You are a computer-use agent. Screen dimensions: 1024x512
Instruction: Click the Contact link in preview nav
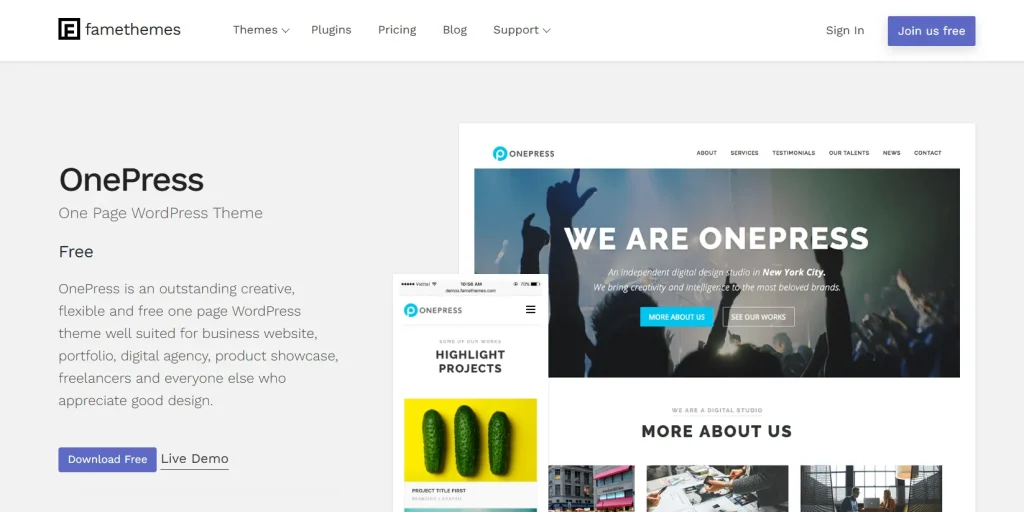[x=927, y=153]
